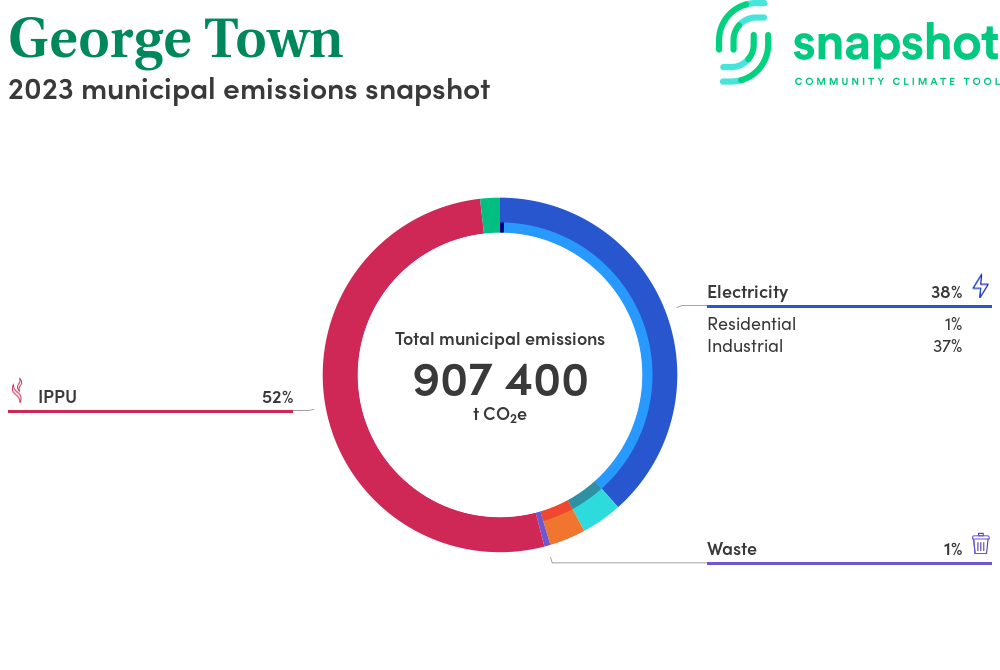
Task: Click the Electricity lightning bolt icon
Action: point(980,286)
